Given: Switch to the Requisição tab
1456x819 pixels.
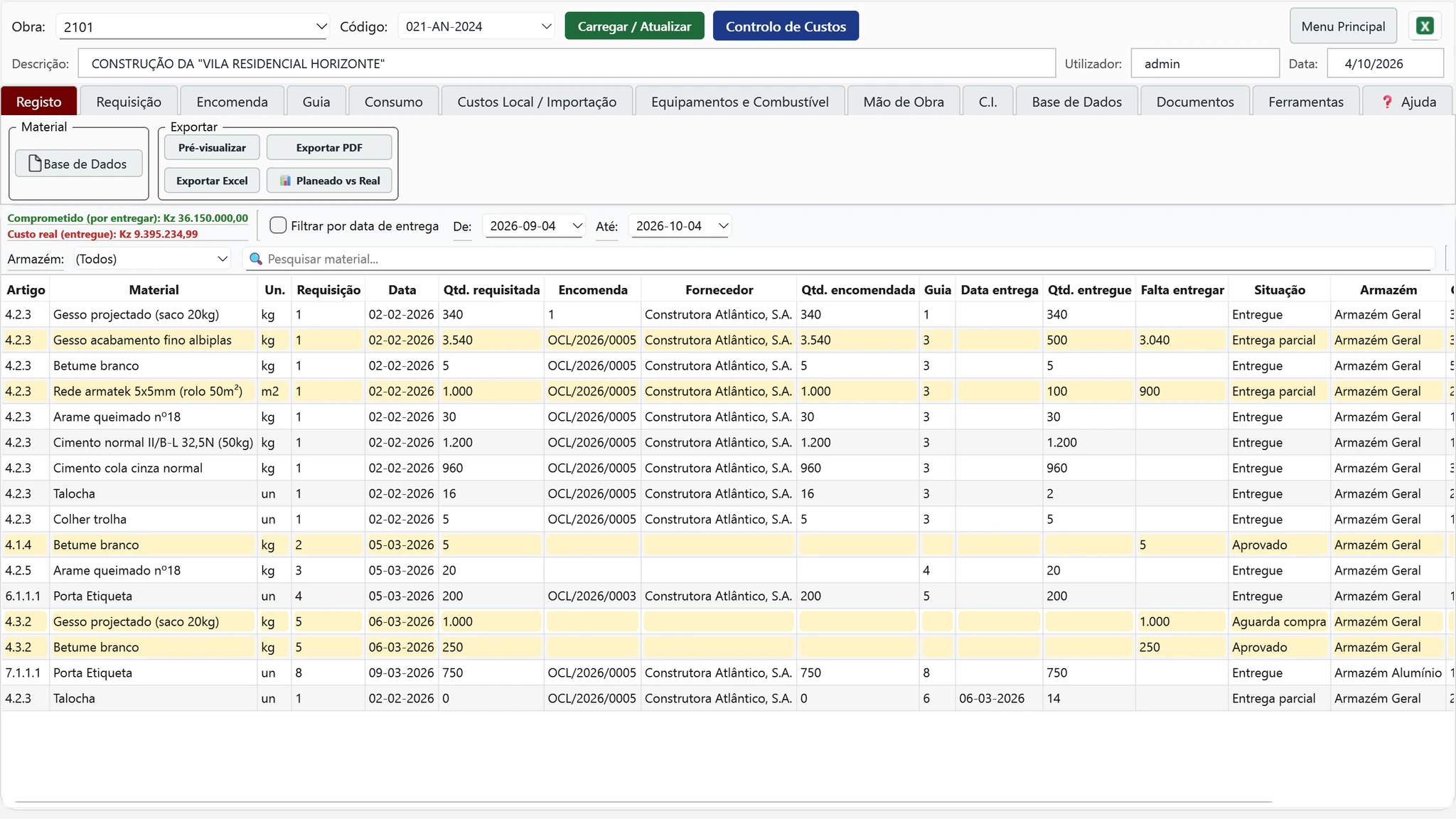Looking at the screenshot, I should click(129, 102).
